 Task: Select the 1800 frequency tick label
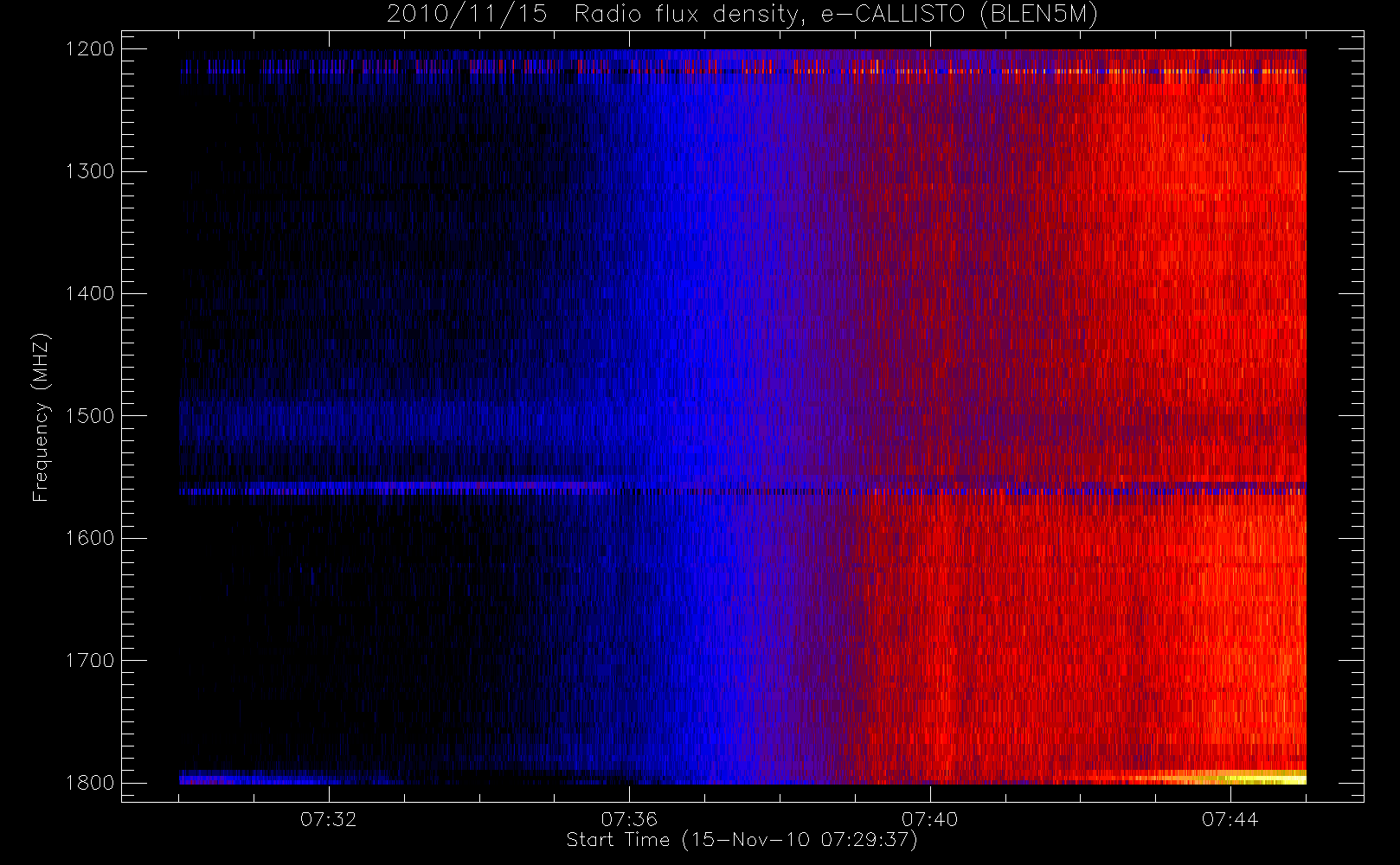tap(90, 783)
